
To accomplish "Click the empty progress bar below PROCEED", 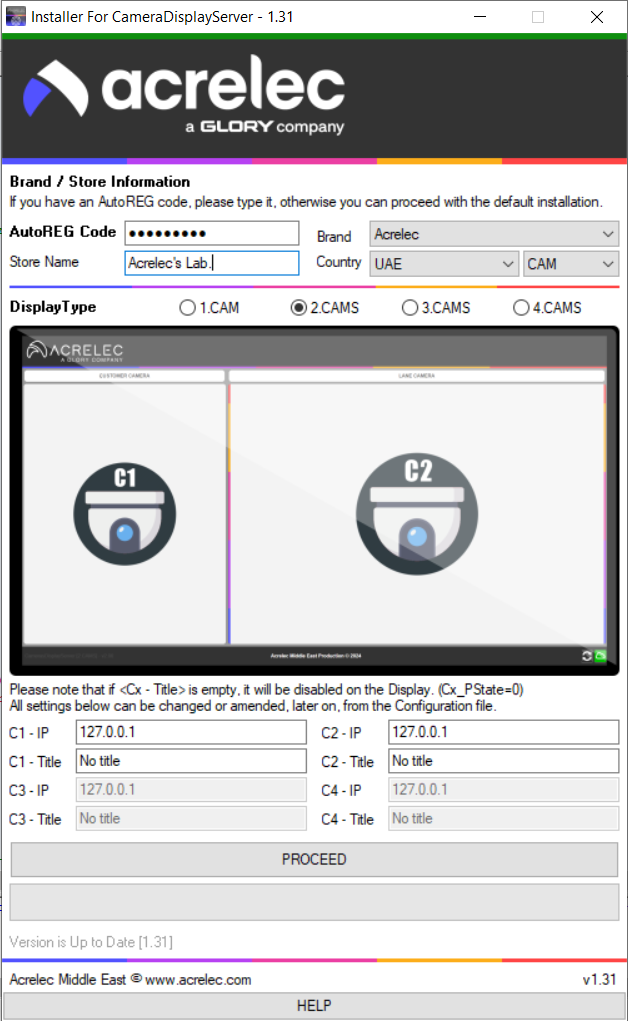I will point(314,901).
